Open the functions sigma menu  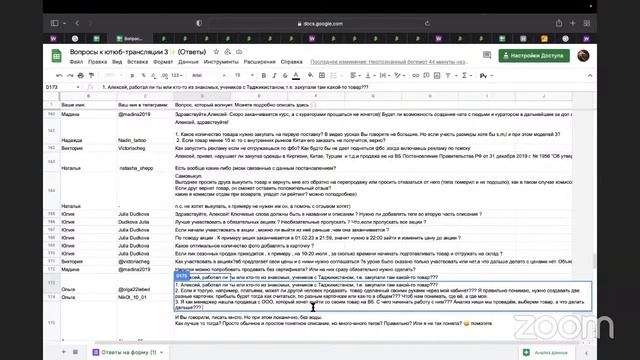(466, 76)
